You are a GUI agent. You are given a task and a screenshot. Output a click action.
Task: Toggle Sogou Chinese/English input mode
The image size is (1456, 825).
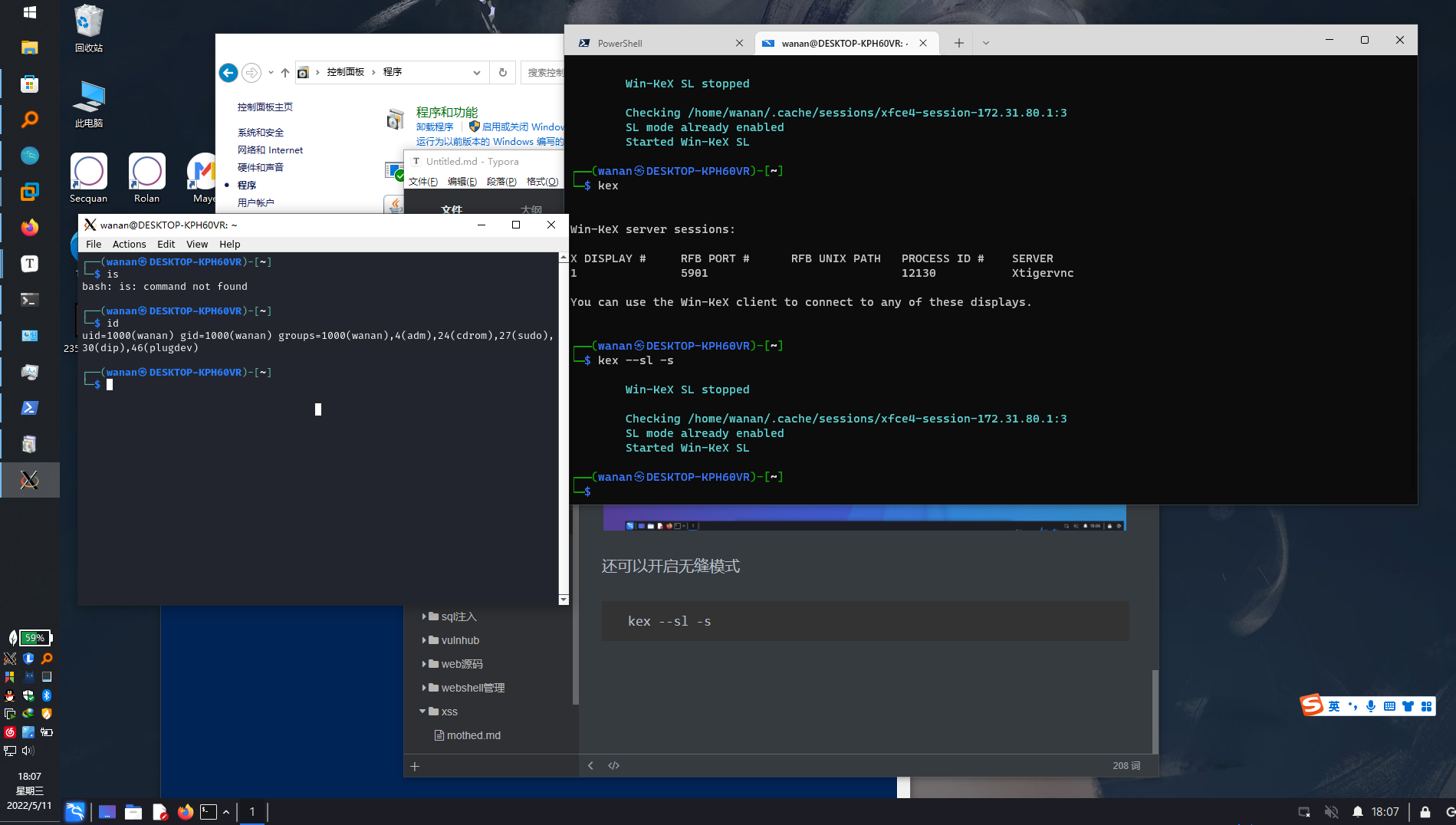tap(1334, 706)
